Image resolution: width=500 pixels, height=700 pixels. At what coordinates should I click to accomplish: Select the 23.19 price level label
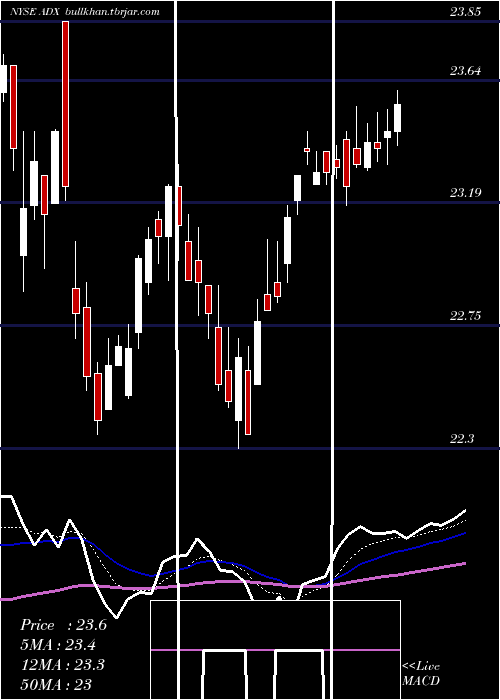coord(466,193)
